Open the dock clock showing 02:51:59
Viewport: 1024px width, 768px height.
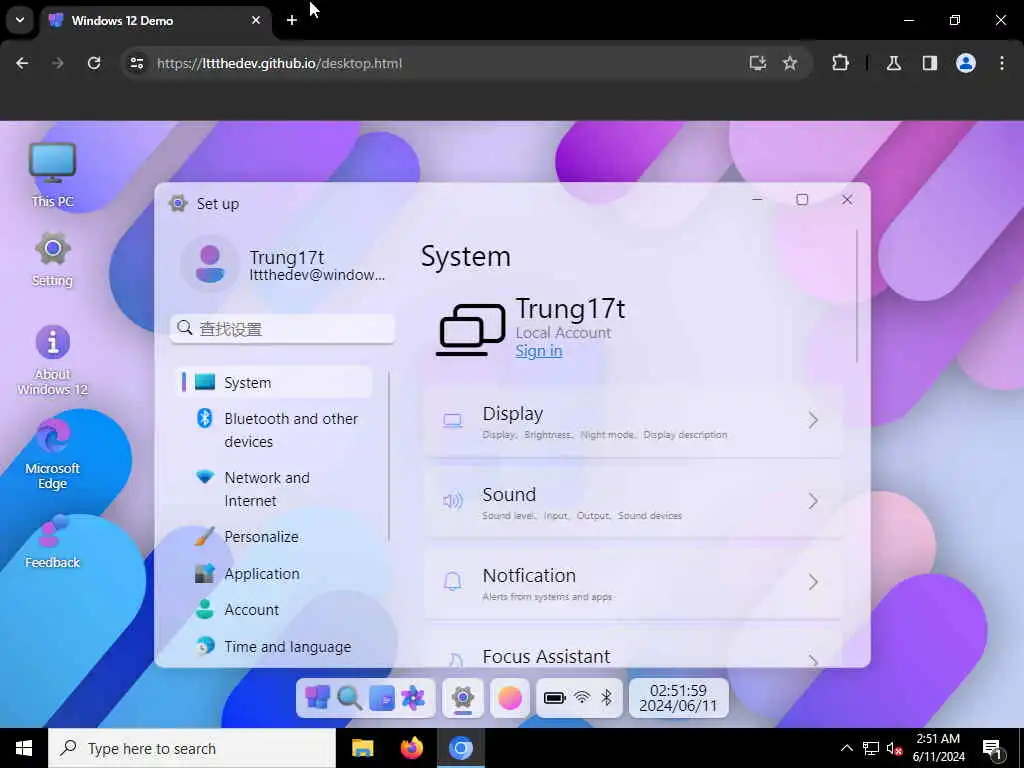[679, 698]
